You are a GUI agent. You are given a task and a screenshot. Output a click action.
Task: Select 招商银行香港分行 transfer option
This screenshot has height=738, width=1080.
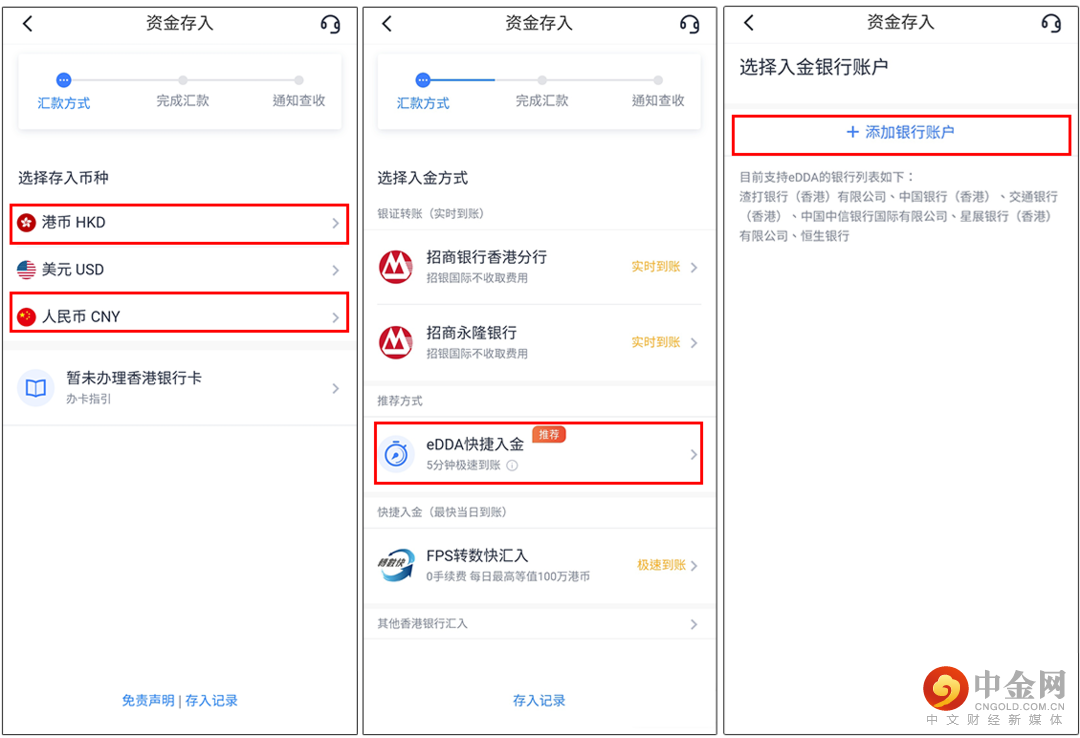point(539,267)
